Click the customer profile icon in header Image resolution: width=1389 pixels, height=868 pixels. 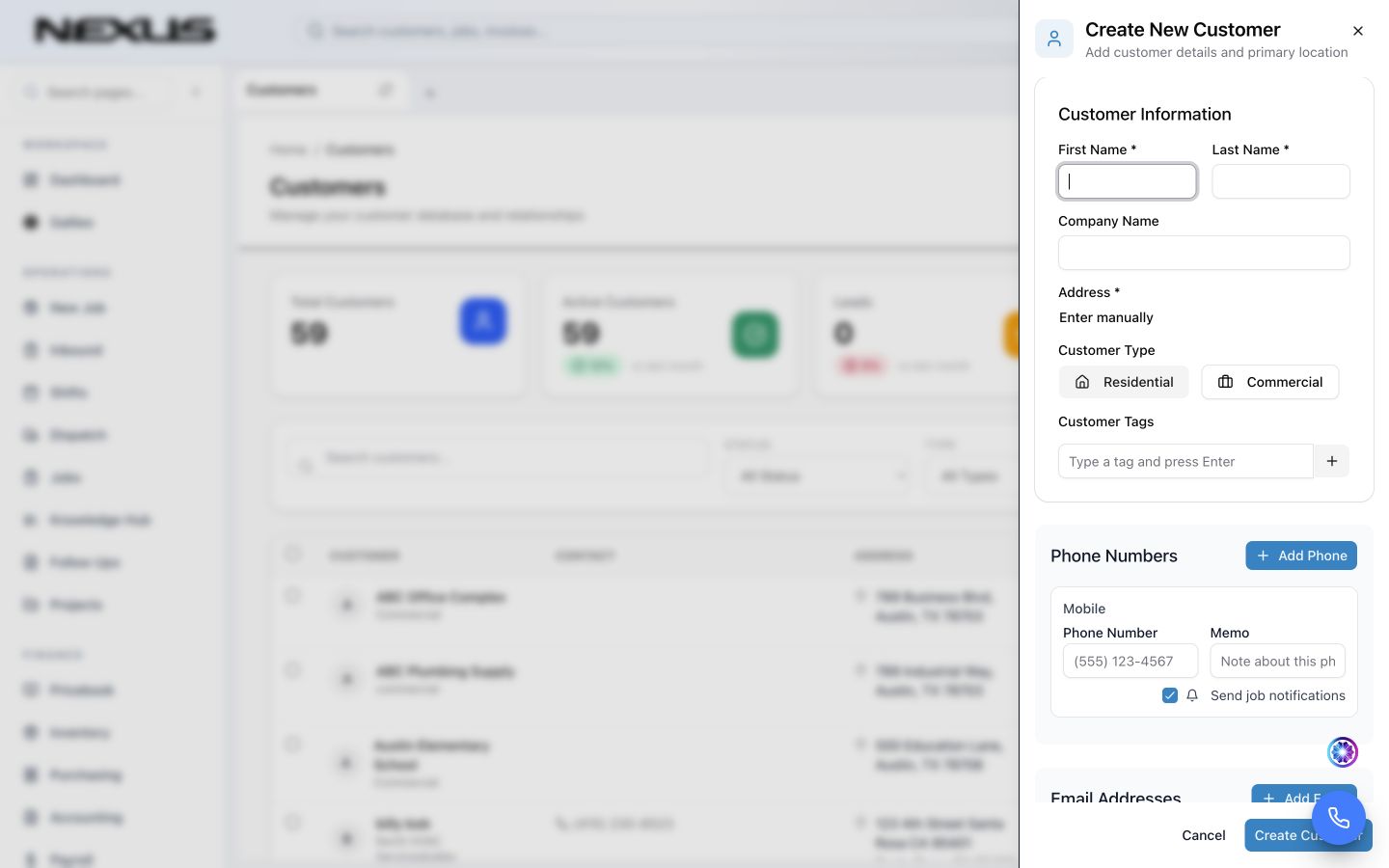click(1053, 39)
